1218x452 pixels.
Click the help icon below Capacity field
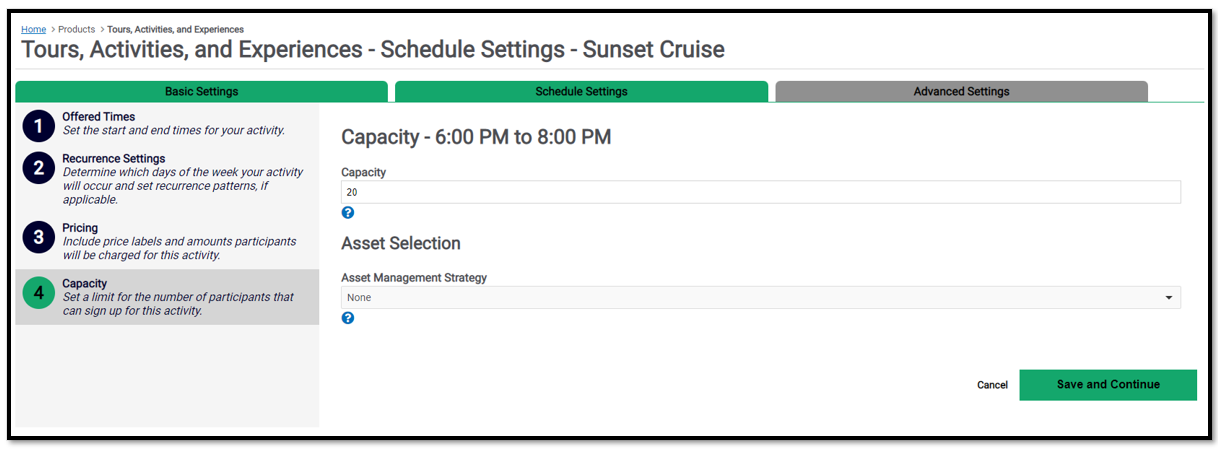pyautogui.click(x=348, y=213)
